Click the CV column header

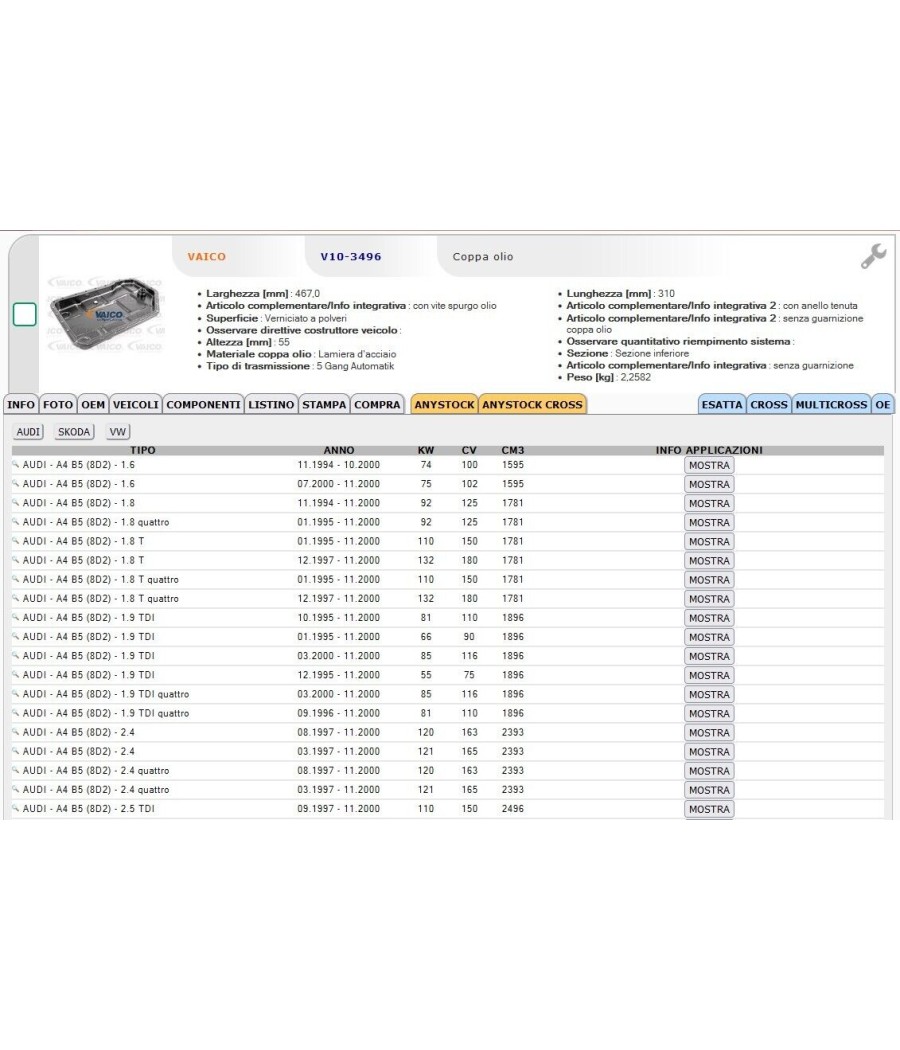[469, 450]
